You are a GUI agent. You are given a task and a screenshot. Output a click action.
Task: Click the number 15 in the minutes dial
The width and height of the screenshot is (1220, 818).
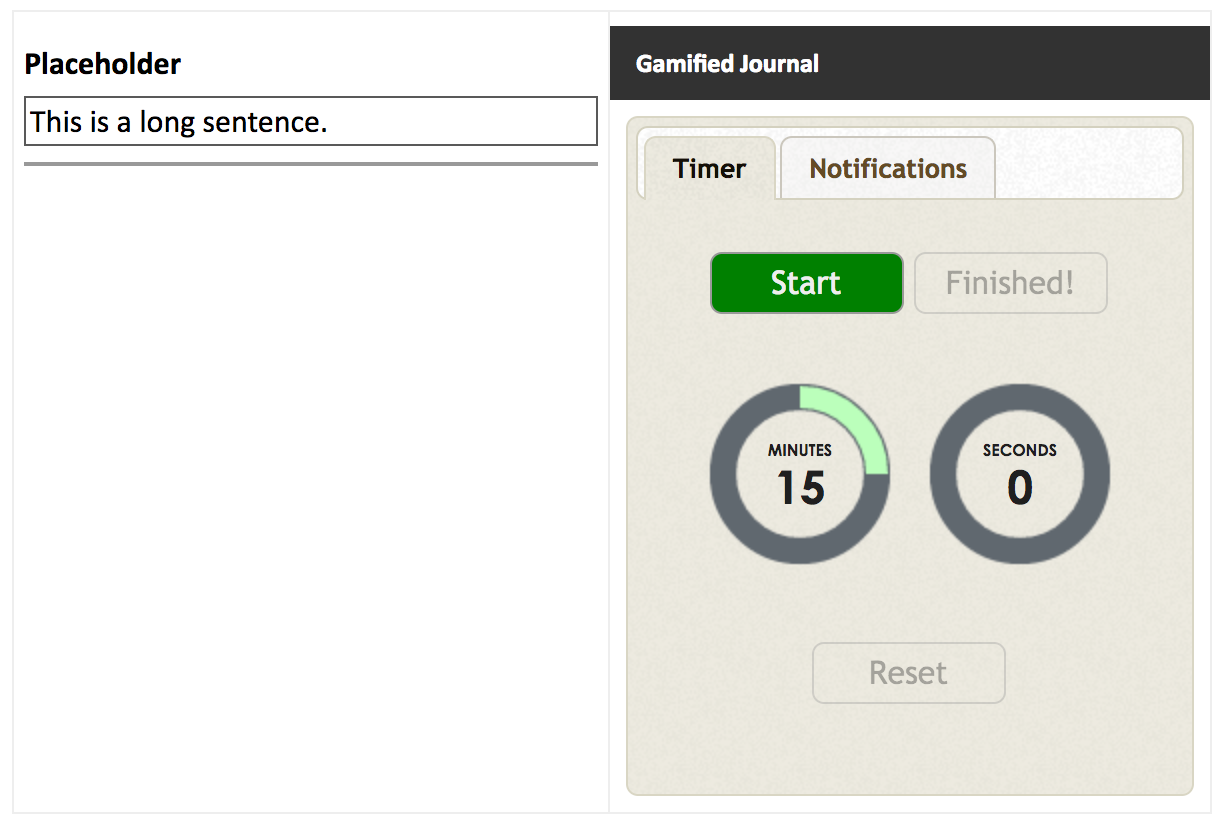click(x=800, y=489)
